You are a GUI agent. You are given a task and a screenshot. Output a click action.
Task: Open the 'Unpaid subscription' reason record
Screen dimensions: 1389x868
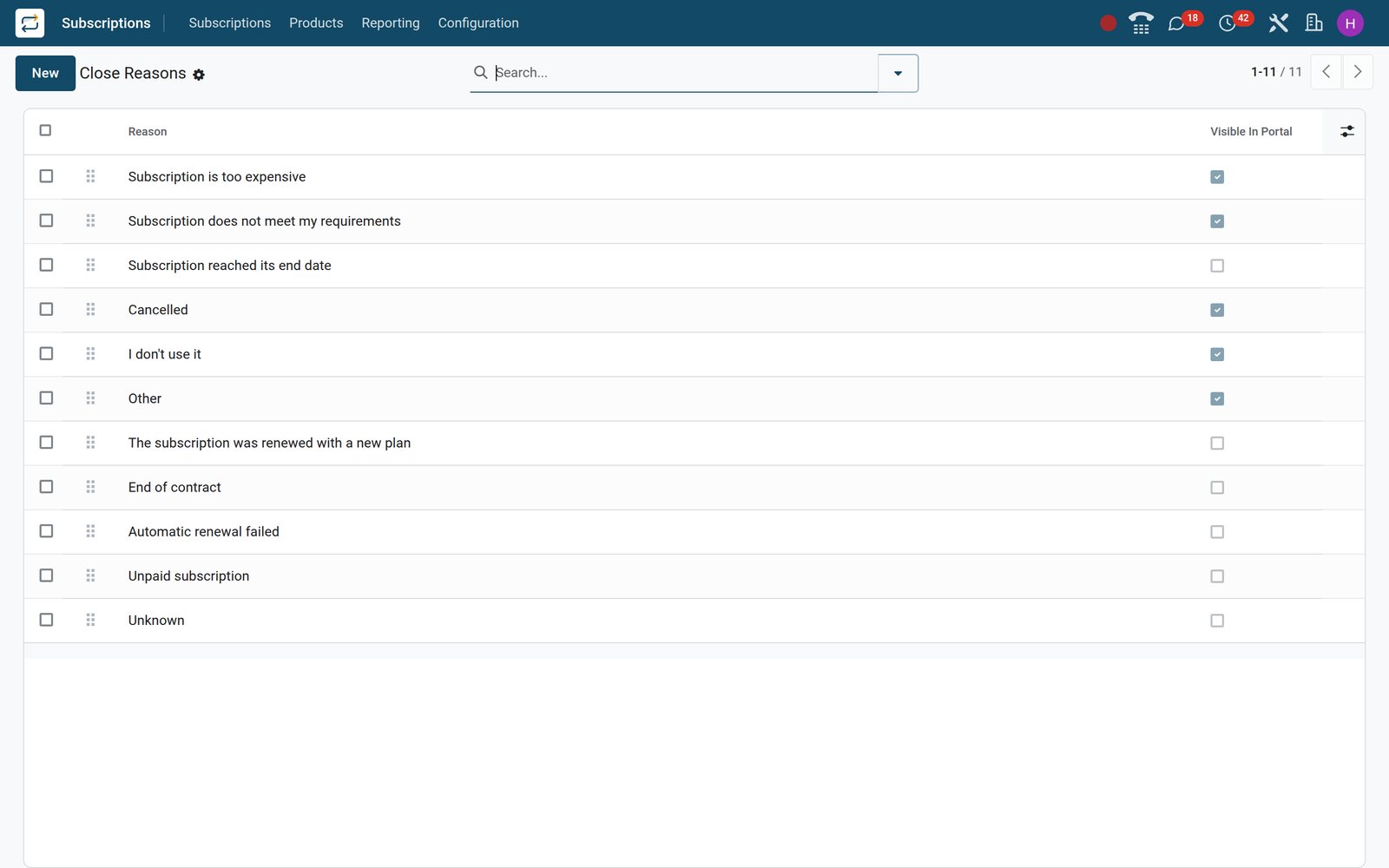coord(188,575)
